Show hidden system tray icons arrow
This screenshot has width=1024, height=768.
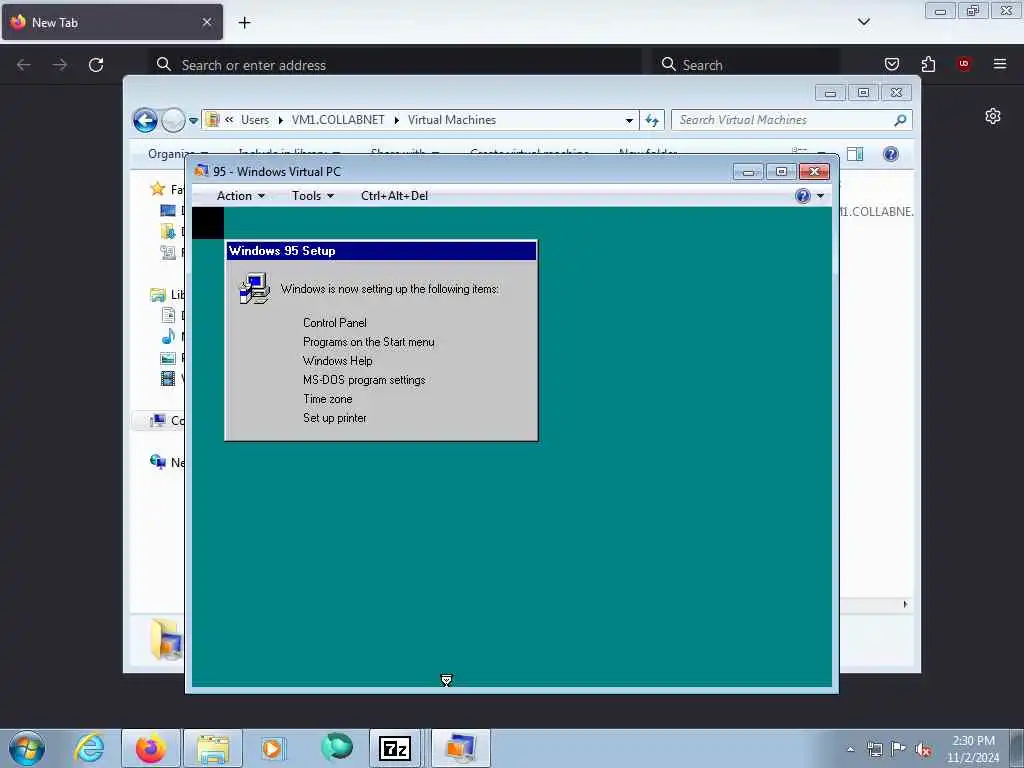(850, 749)
